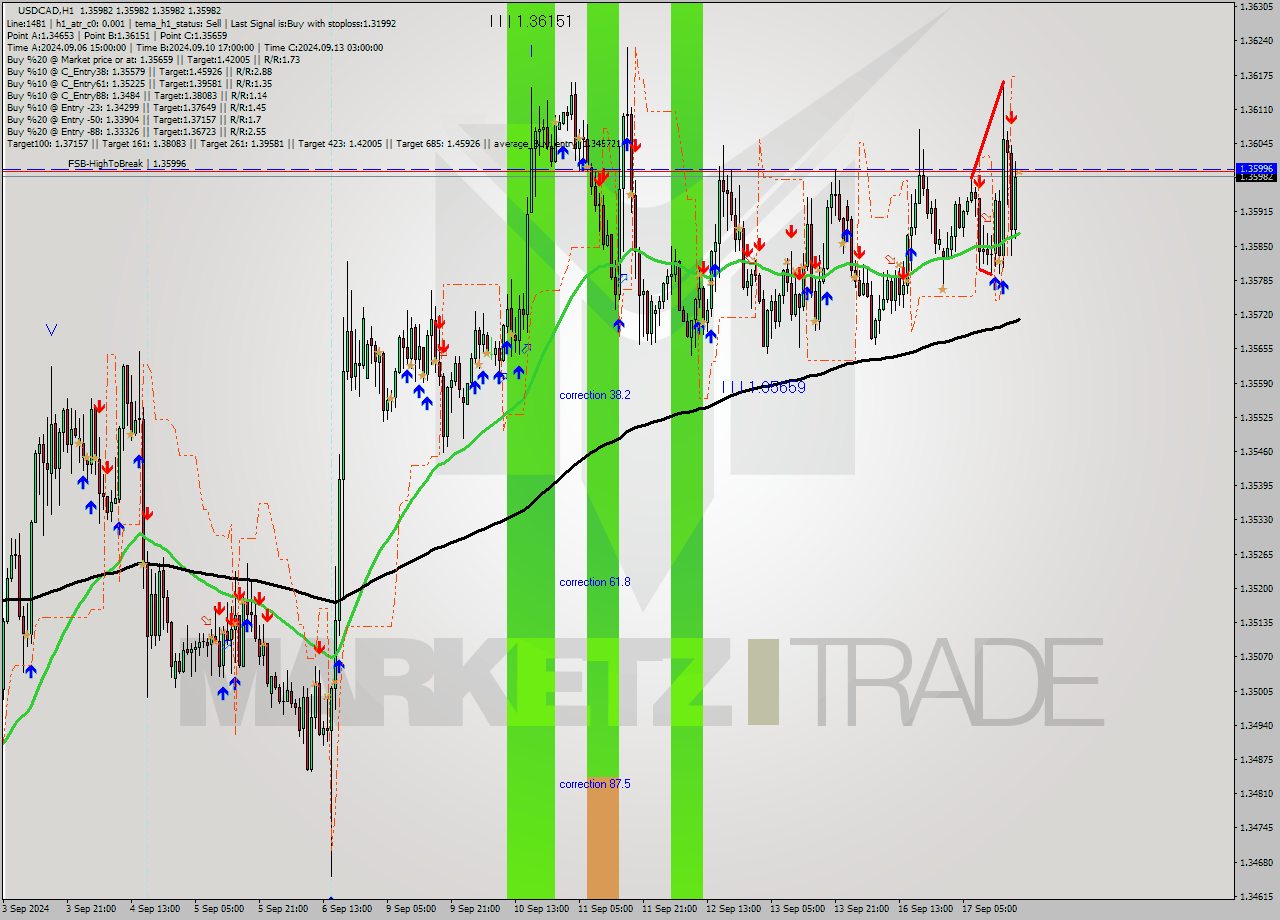
Task: Click the FSB-HighToBreak 1.35996 label
Action: click(x=127, y=163)
